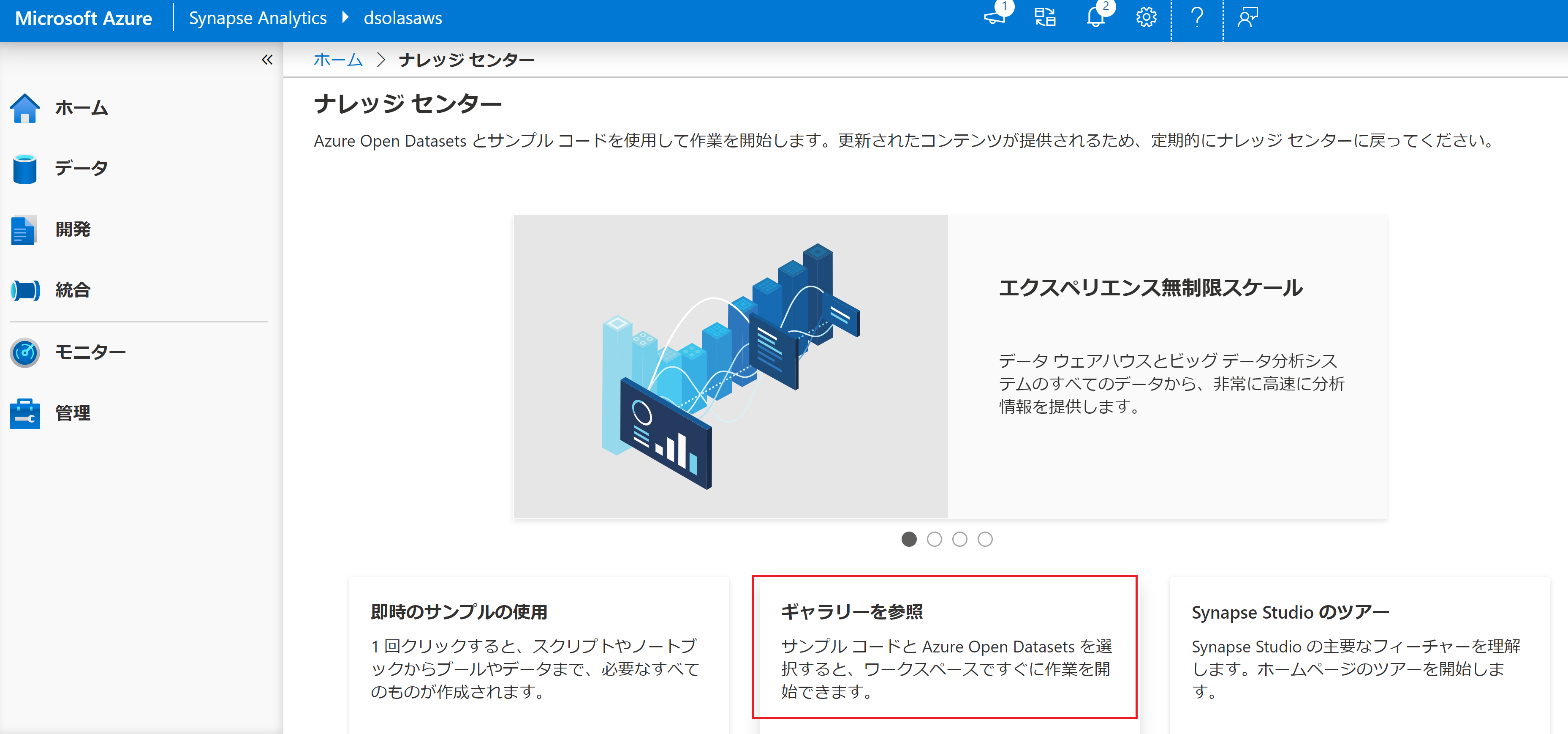Select the Integrate hub pipe icon
This screenshot has width=1568, height=734.
tap(25, 290)
